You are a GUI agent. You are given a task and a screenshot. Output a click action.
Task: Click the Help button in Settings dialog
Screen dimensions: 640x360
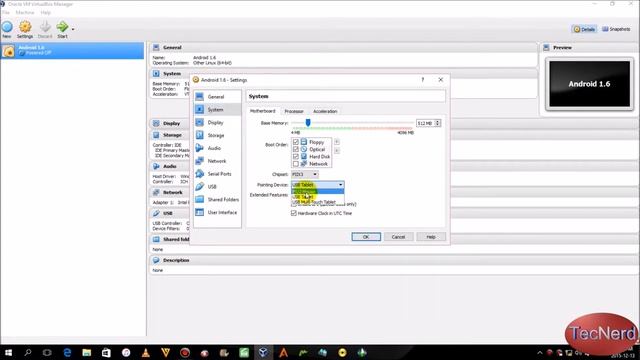[x=431, y=237]
